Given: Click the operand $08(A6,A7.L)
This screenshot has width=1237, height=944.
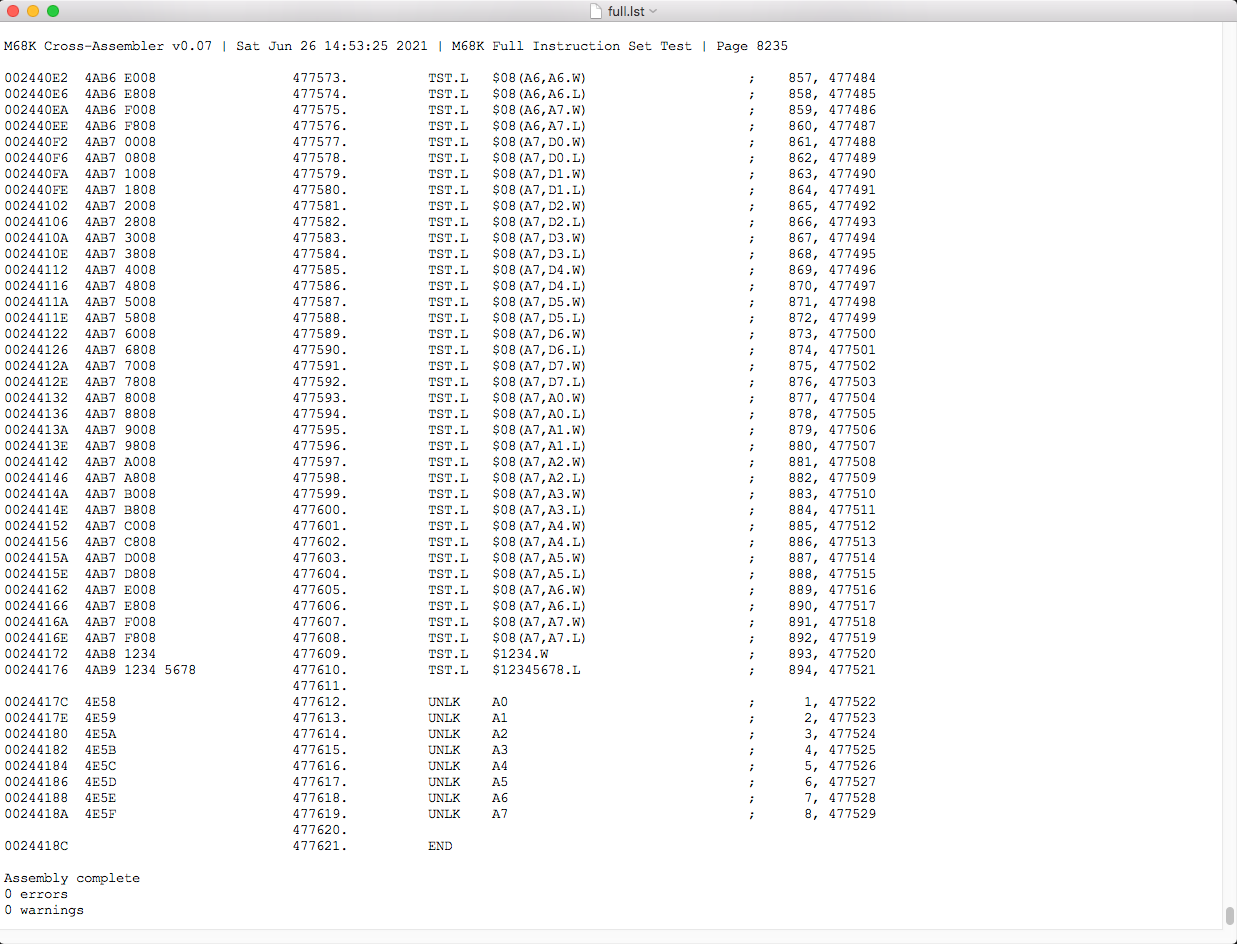Looking at the screenshot, I should click(540, 126).
